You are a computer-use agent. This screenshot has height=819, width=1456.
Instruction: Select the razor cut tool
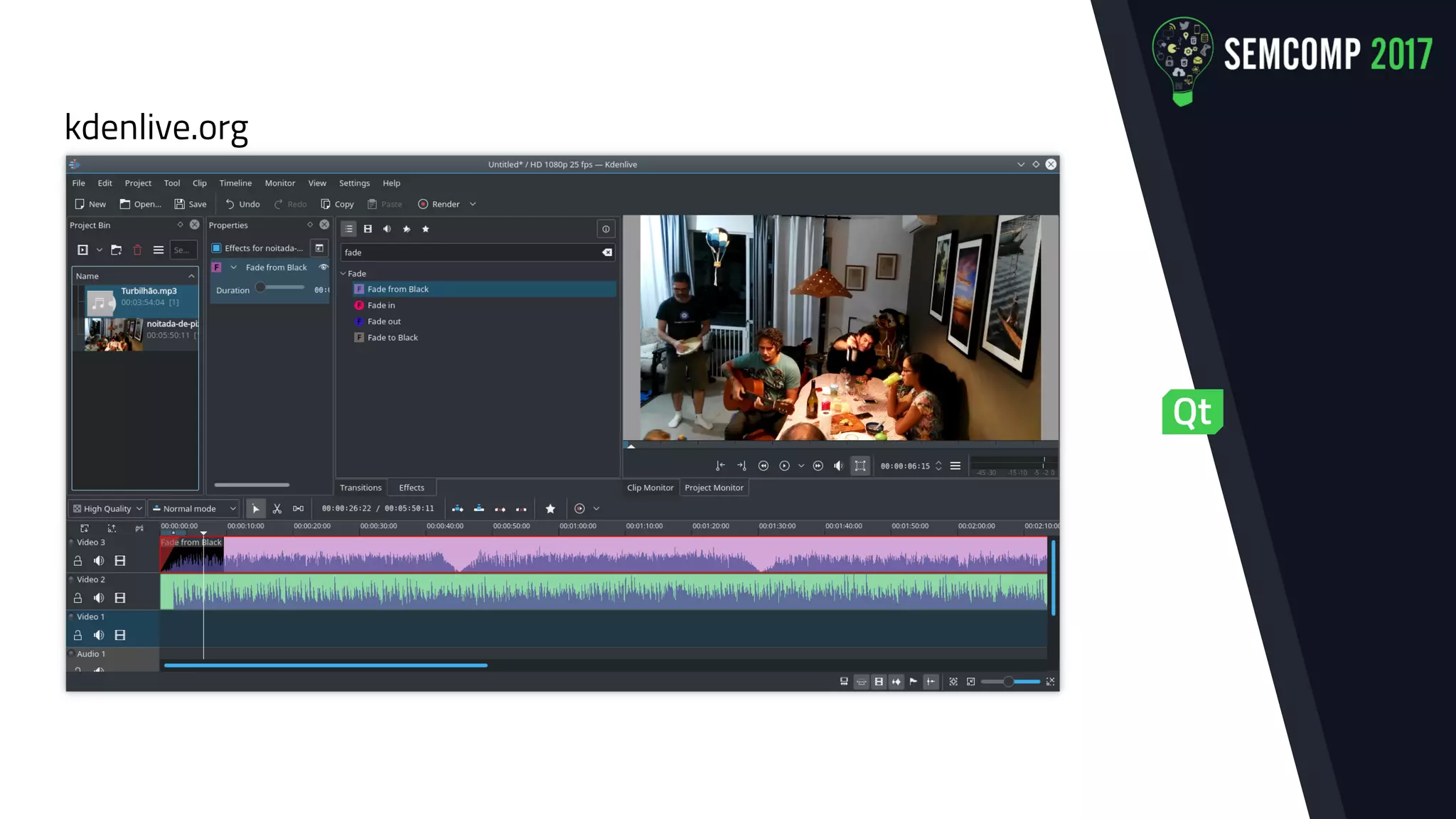pyautogui.click(x=277, y=508)
